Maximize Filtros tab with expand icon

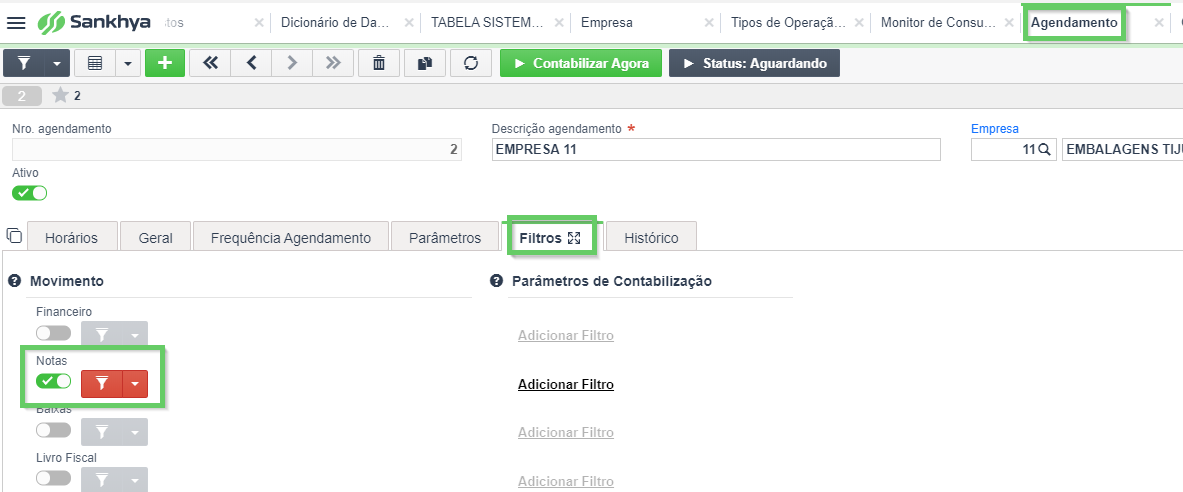(574, 238)
